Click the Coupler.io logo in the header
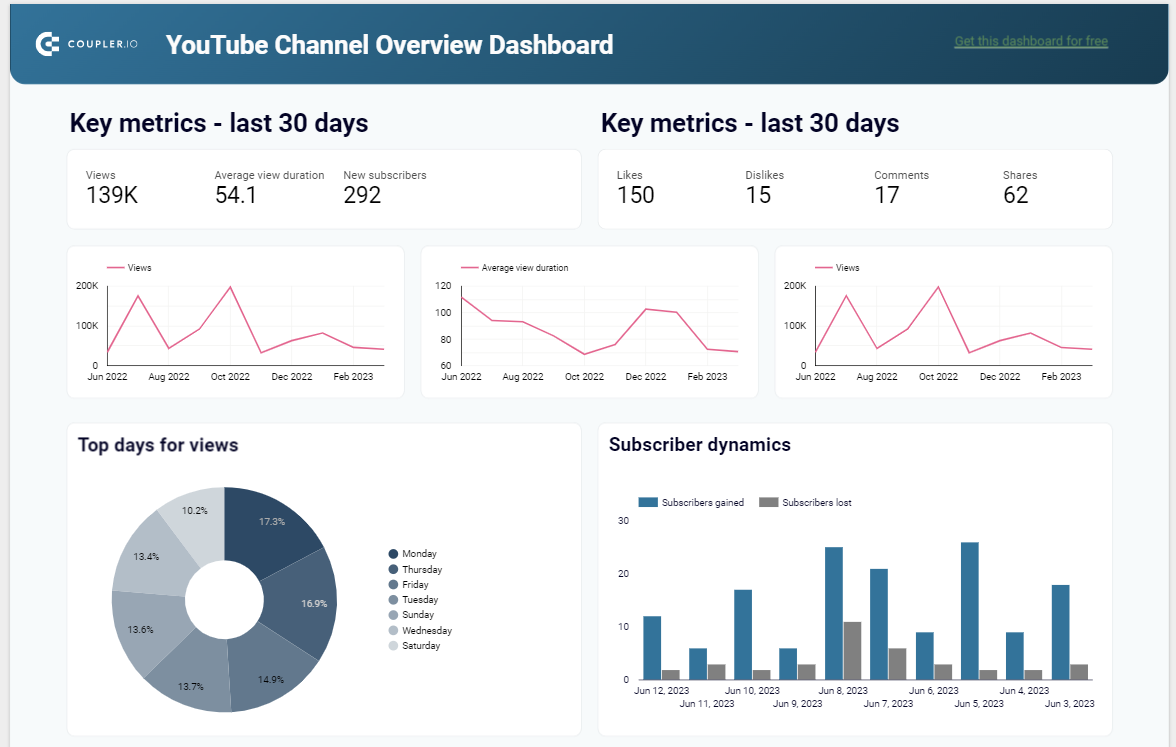The height and width of the screenshot is (747, 1176). click(89, 43)
